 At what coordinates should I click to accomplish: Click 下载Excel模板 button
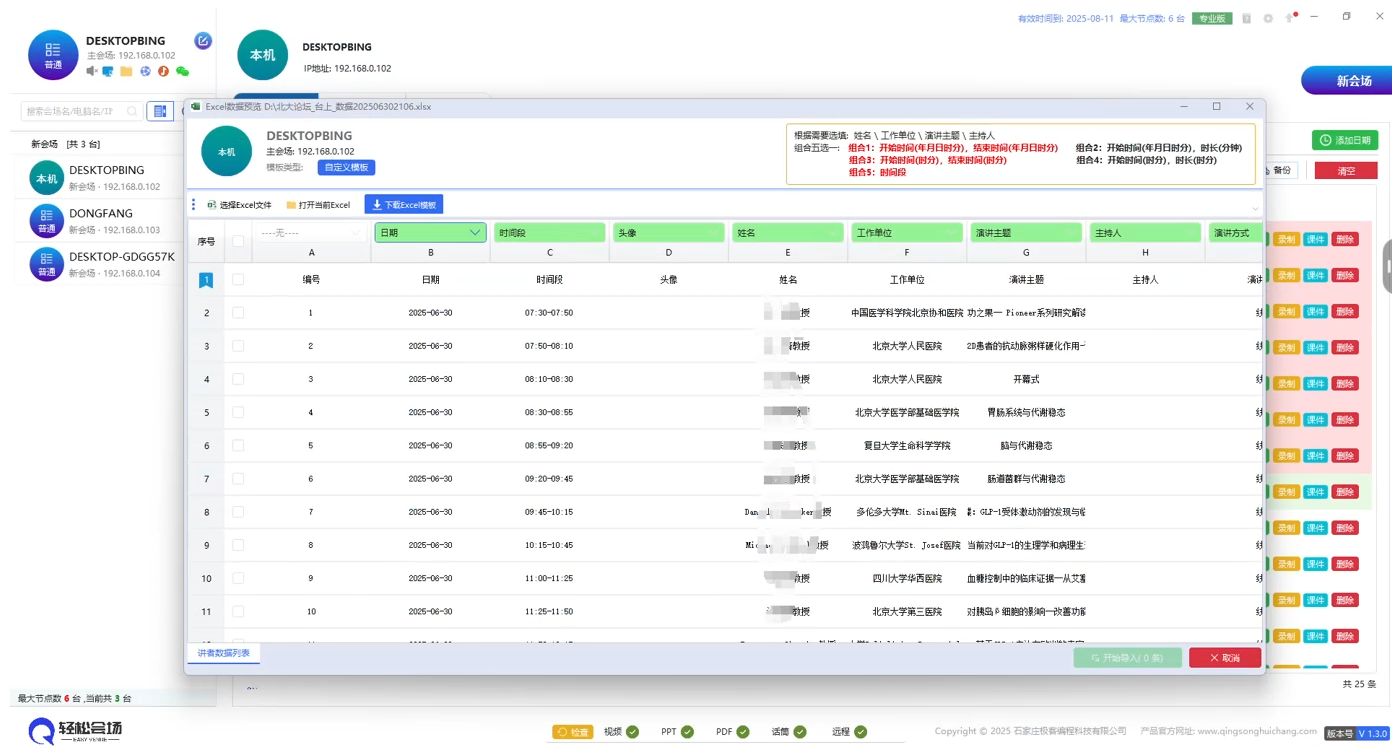point(404,205)
